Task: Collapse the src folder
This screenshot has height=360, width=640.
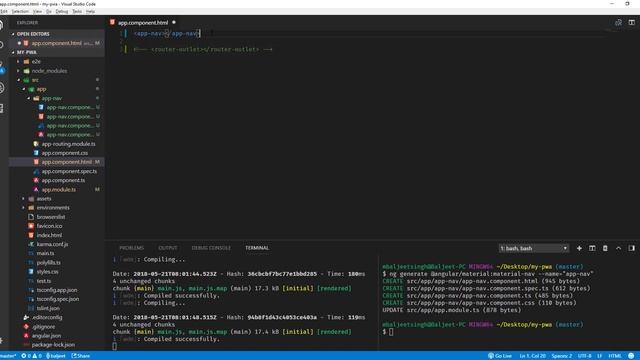Action: (x=35, y=80)
